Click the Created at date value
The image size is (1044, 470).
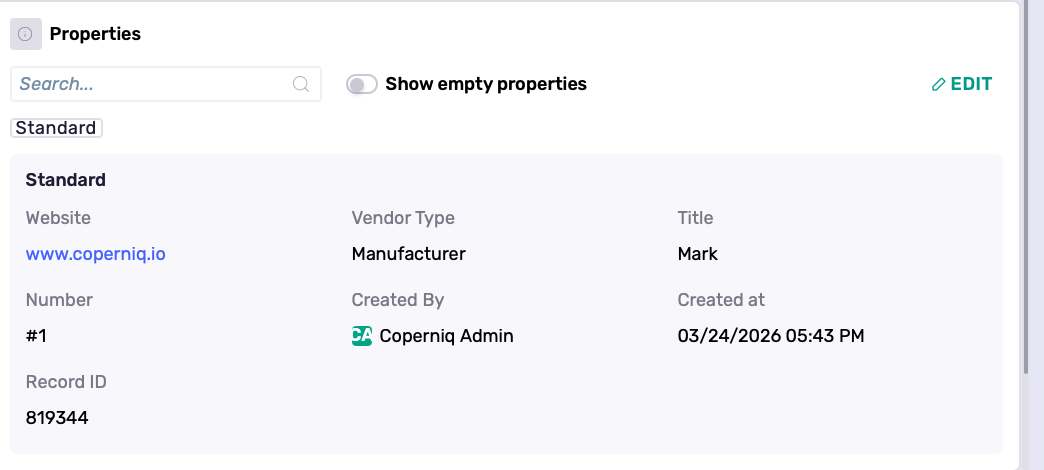coord(771,336)
